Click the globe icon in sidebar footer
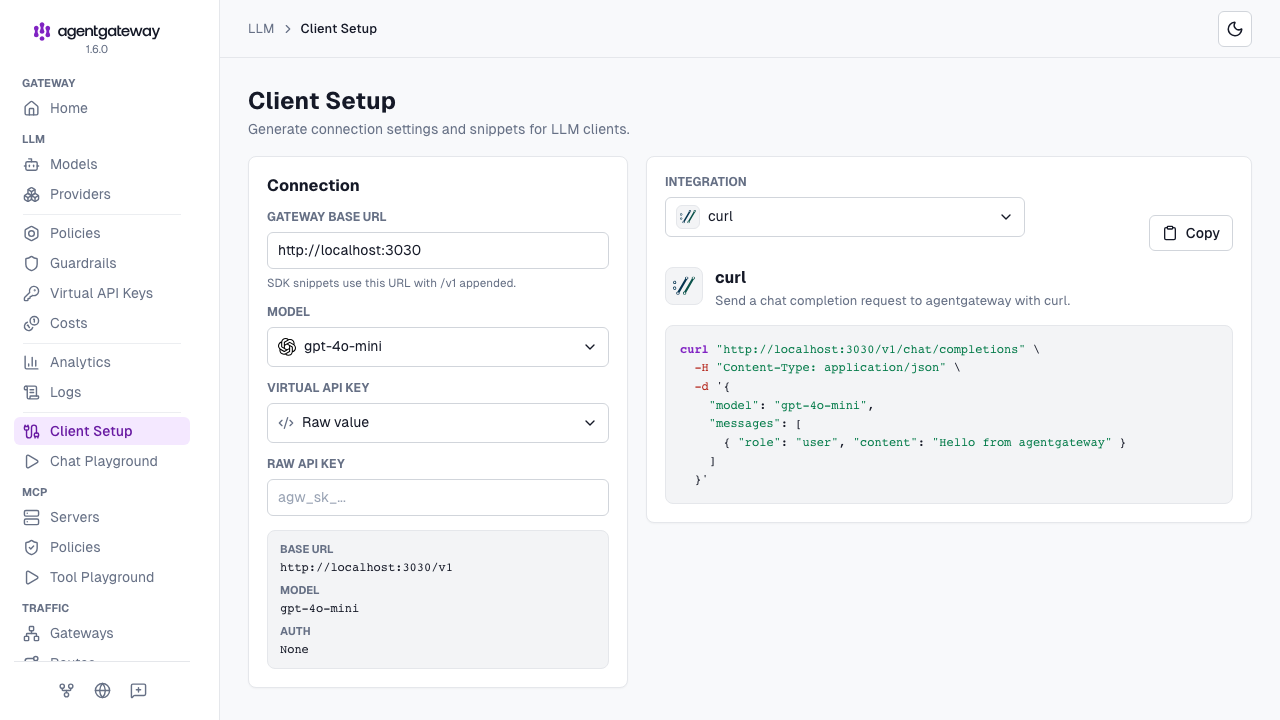Viewport: 1280px width, 720px height. tap(102, 690)
